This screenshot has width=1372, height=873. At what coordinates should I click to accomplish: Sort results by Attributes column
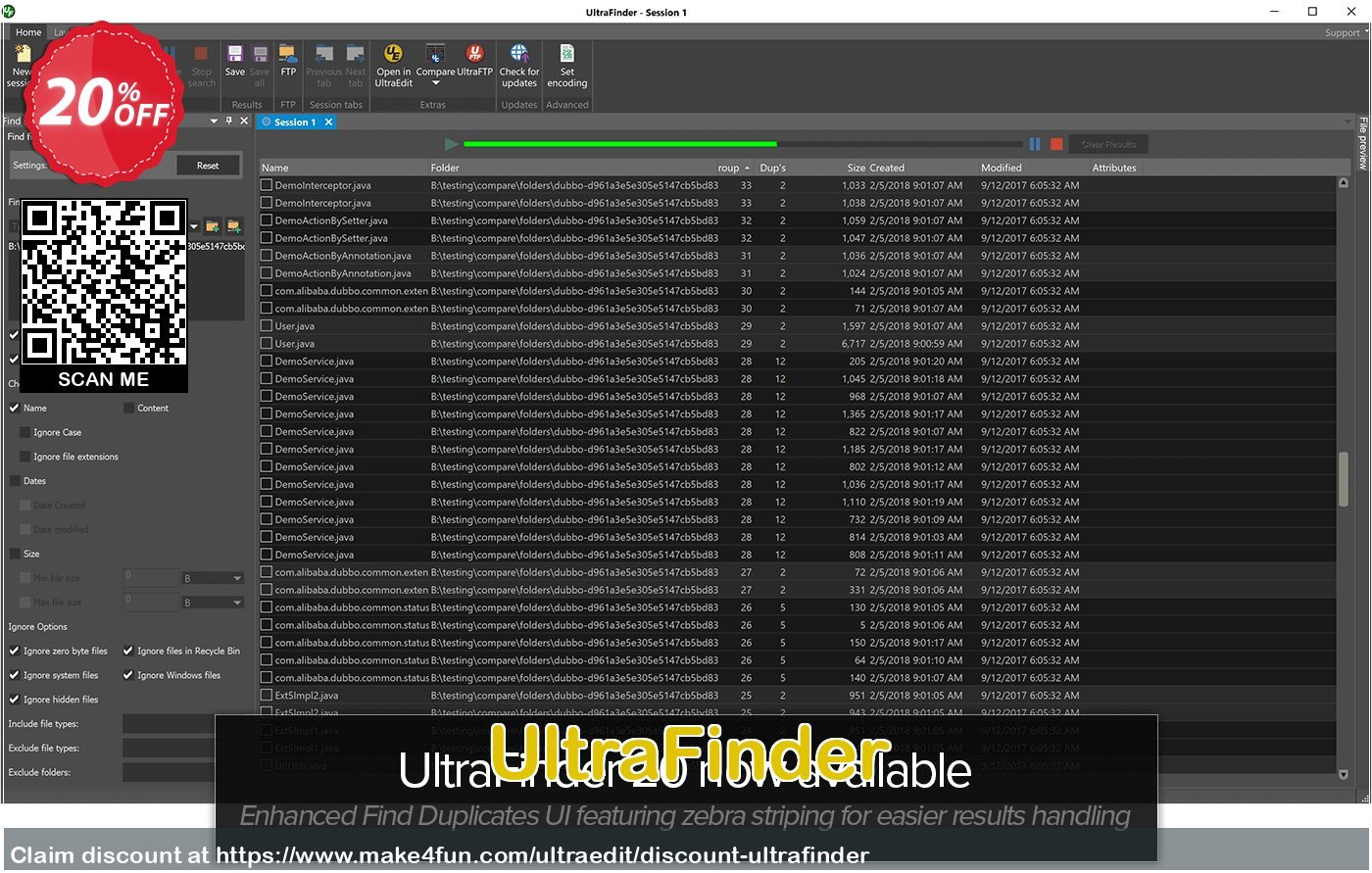tap(1114, 168)
